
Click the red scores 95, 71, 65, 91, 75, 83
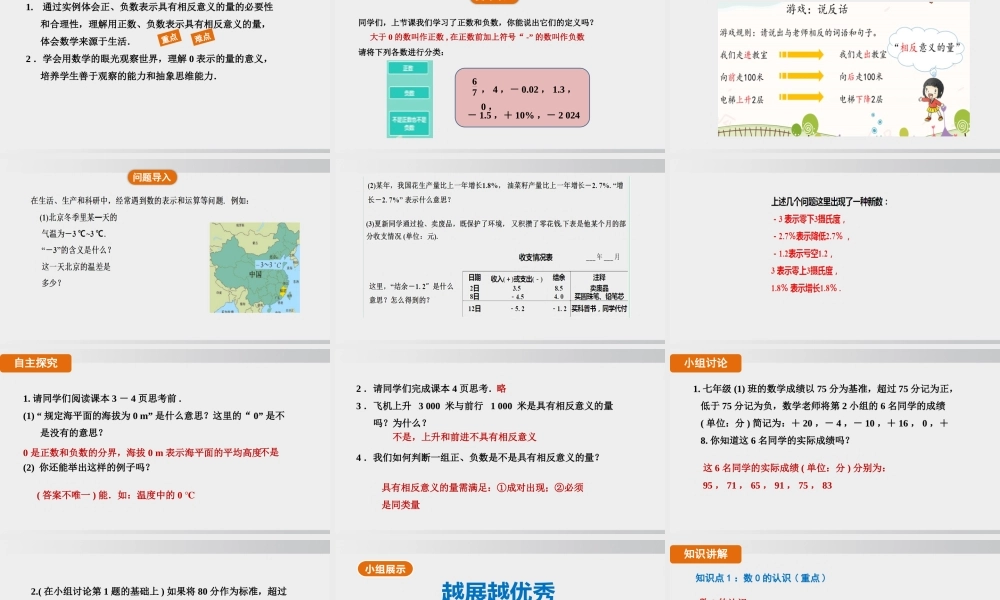tap(767, 486)
